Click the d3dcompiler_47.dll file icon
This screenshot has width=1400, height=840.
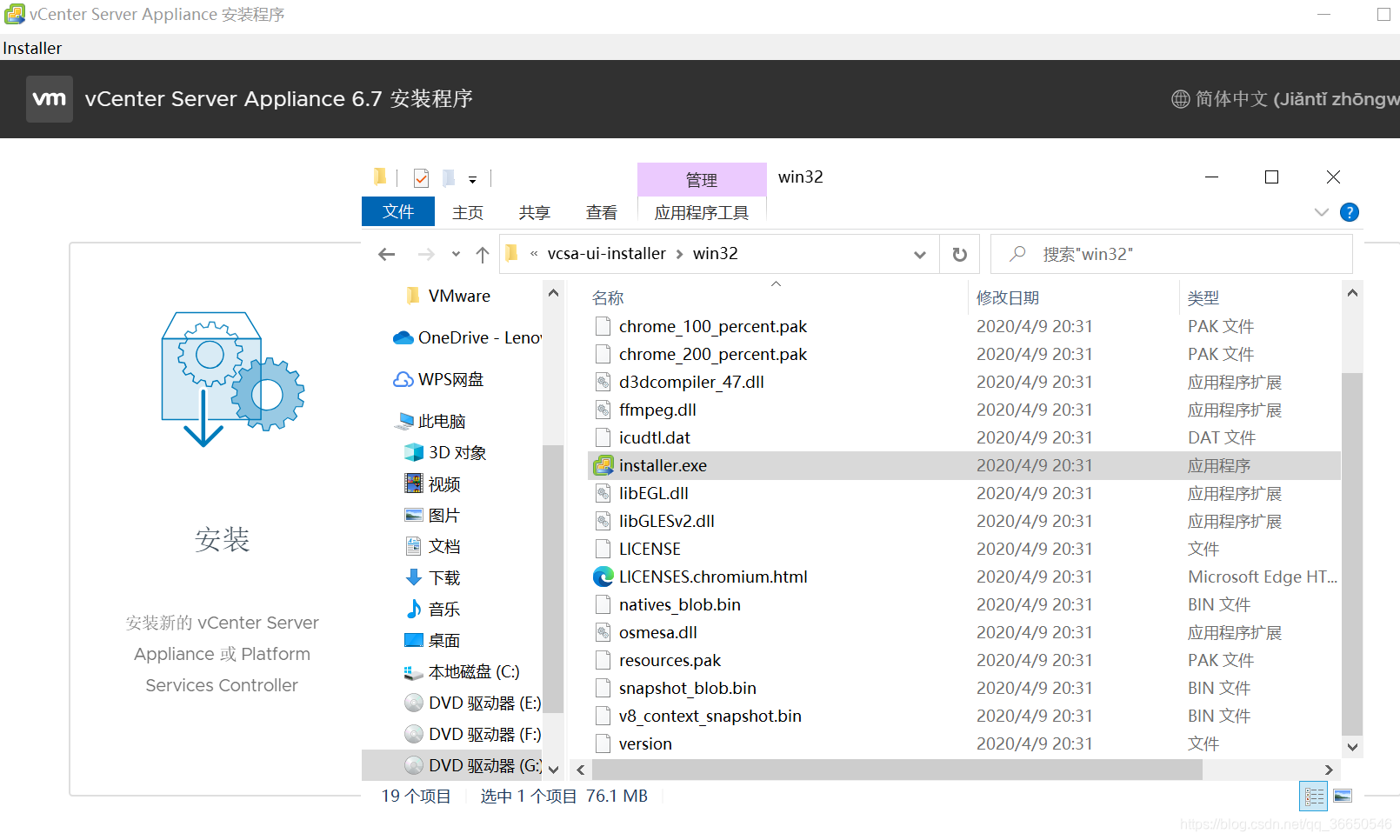click(x=603, y=382)
